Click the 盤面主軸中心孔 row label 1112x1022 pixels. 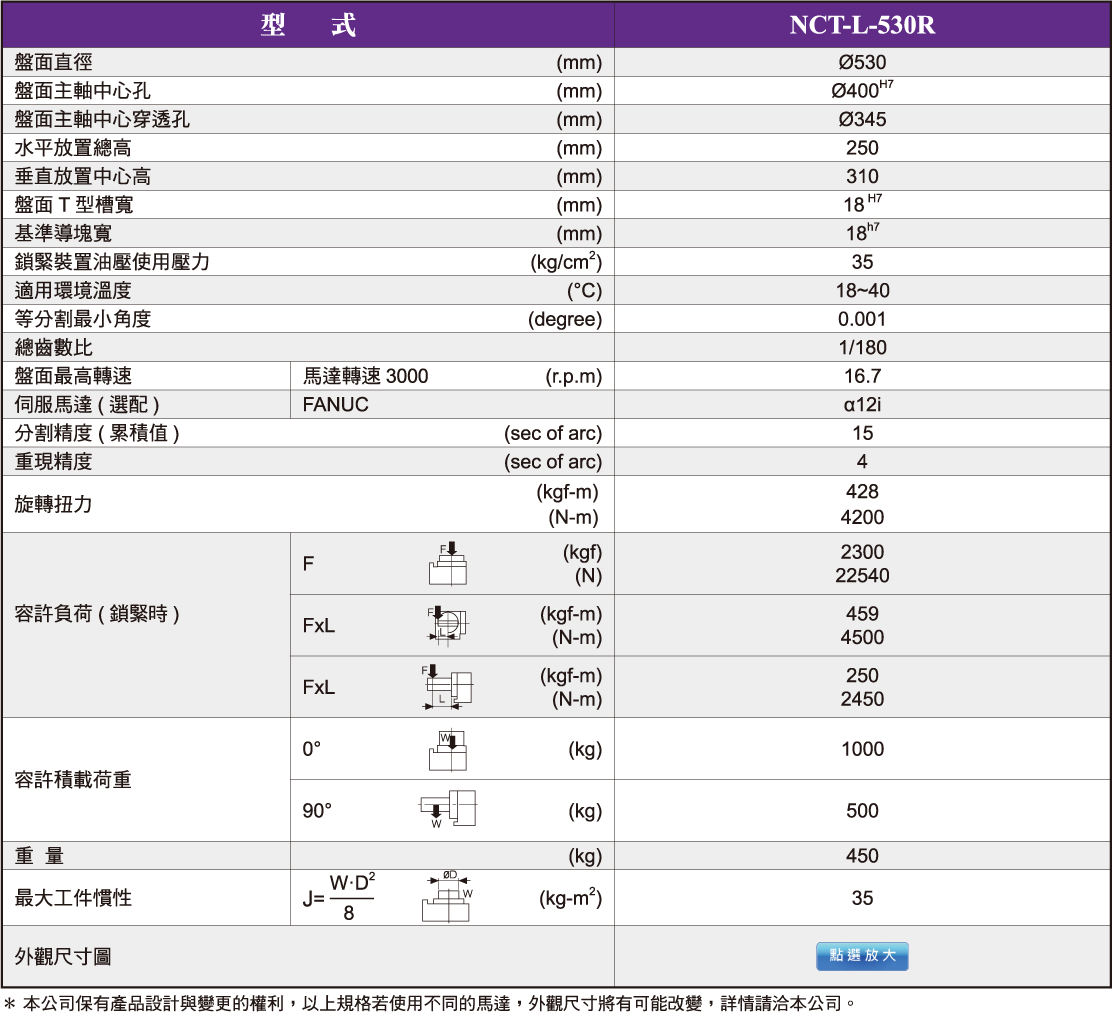pos(83,91)
